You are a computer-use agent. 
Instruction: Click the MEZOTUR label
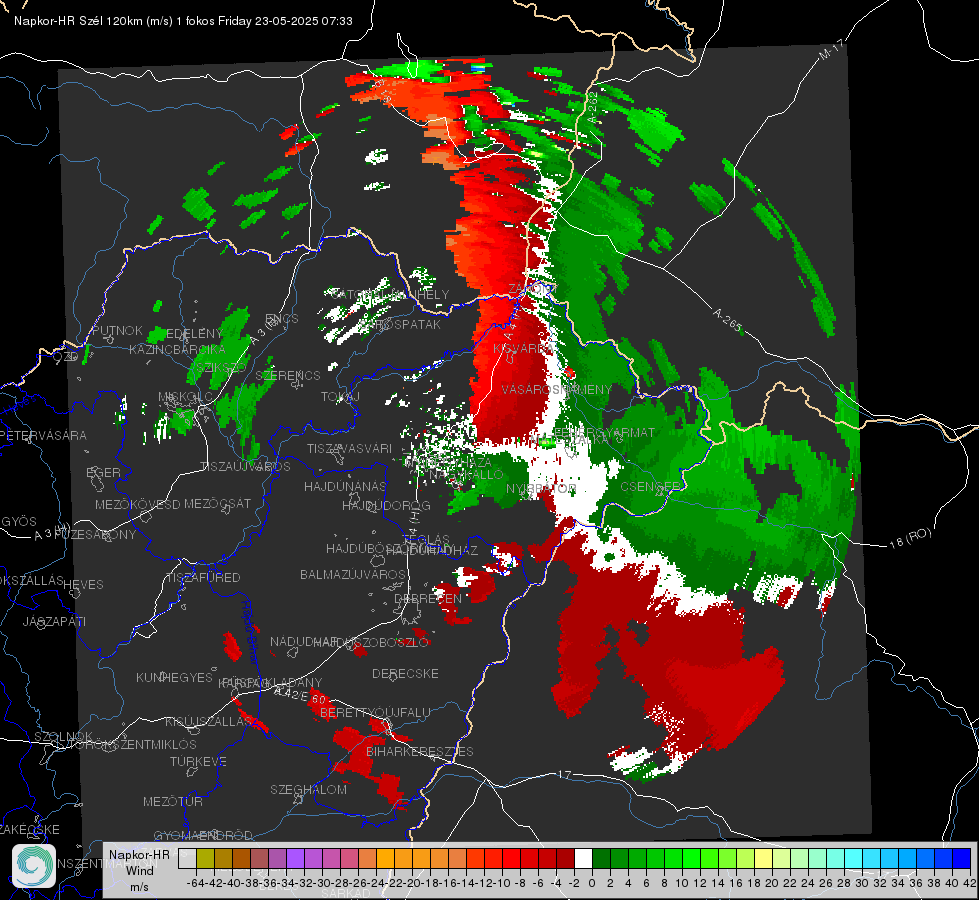tap(172, 801)
